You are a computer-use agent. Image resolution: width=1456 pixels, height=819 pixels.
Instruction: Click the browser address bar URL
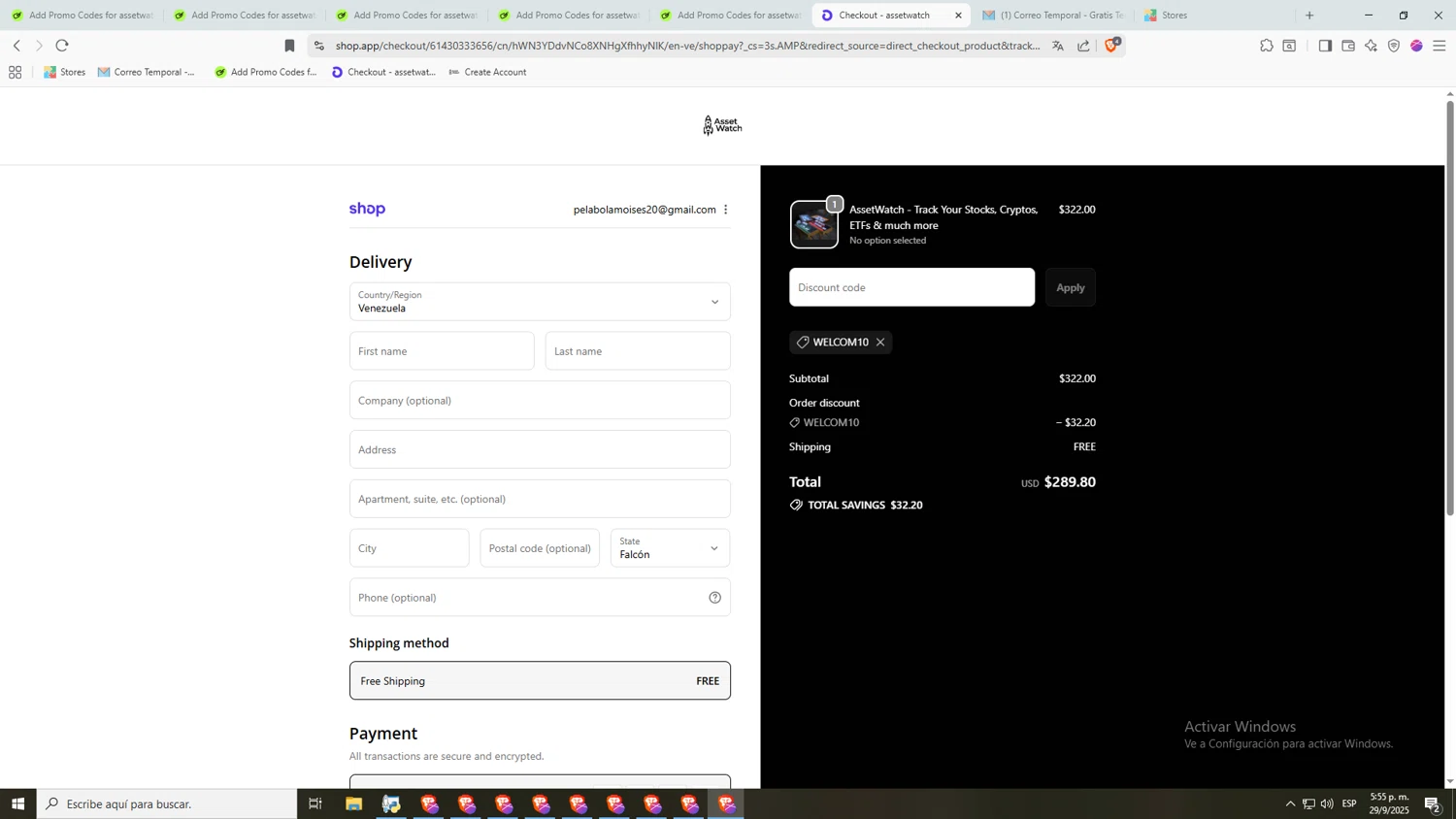687,46
